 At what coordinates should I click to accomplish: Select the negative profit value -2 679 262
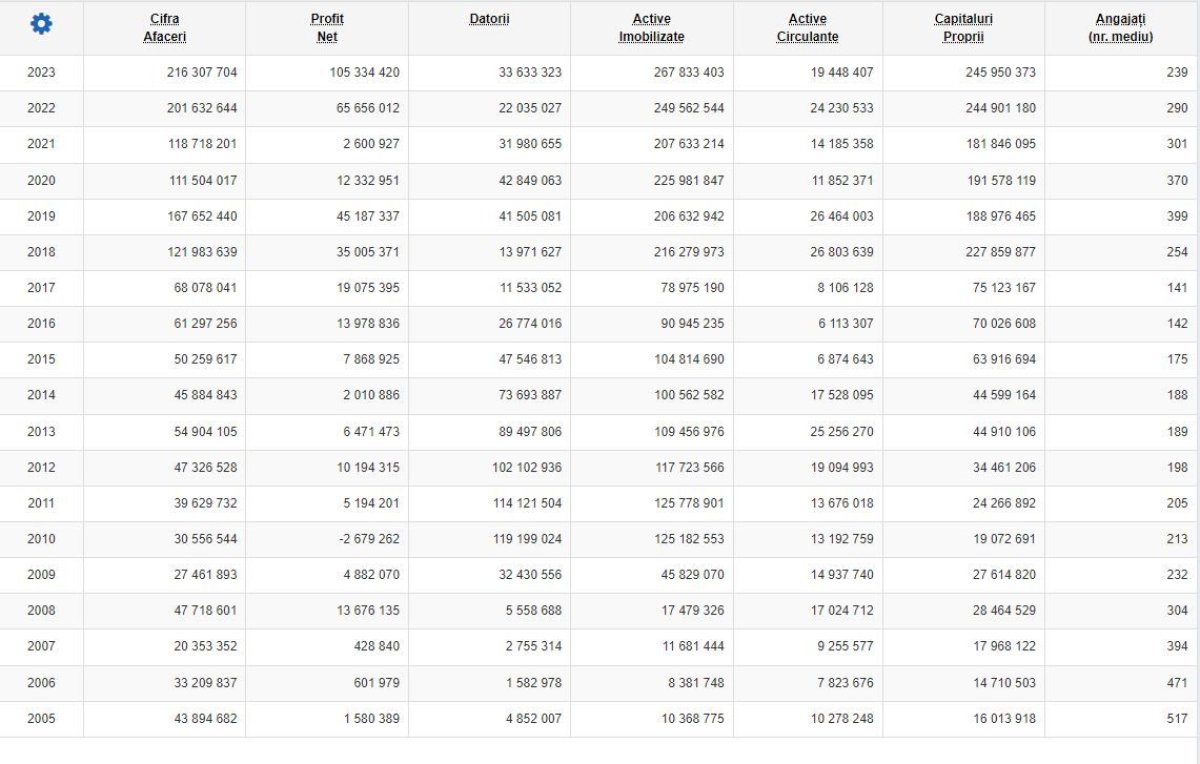click(x=364, y=539)
